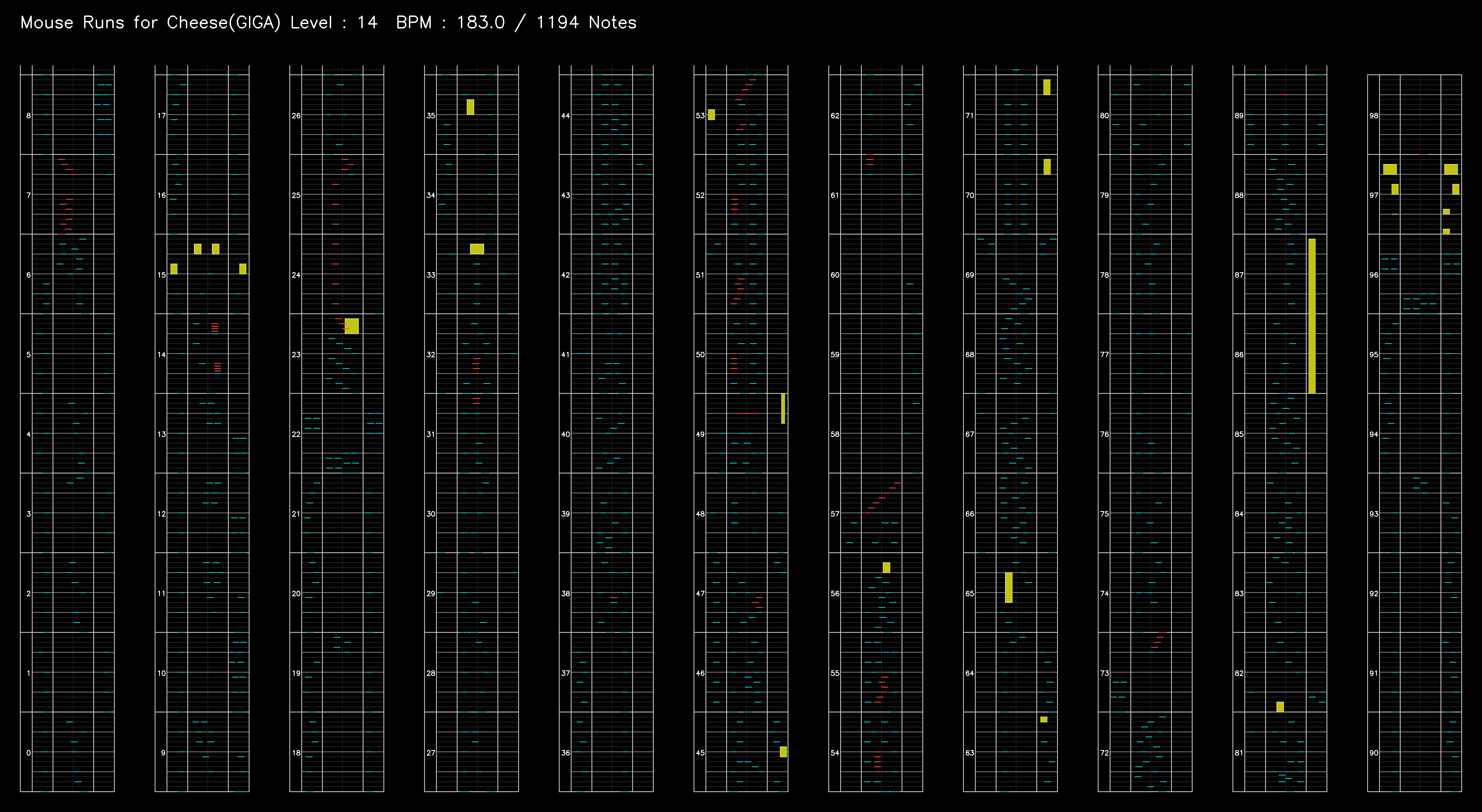This screenshot has height=812, width=1482.
Task: Click measure number 26 label
Action: (x=296, y=116)
